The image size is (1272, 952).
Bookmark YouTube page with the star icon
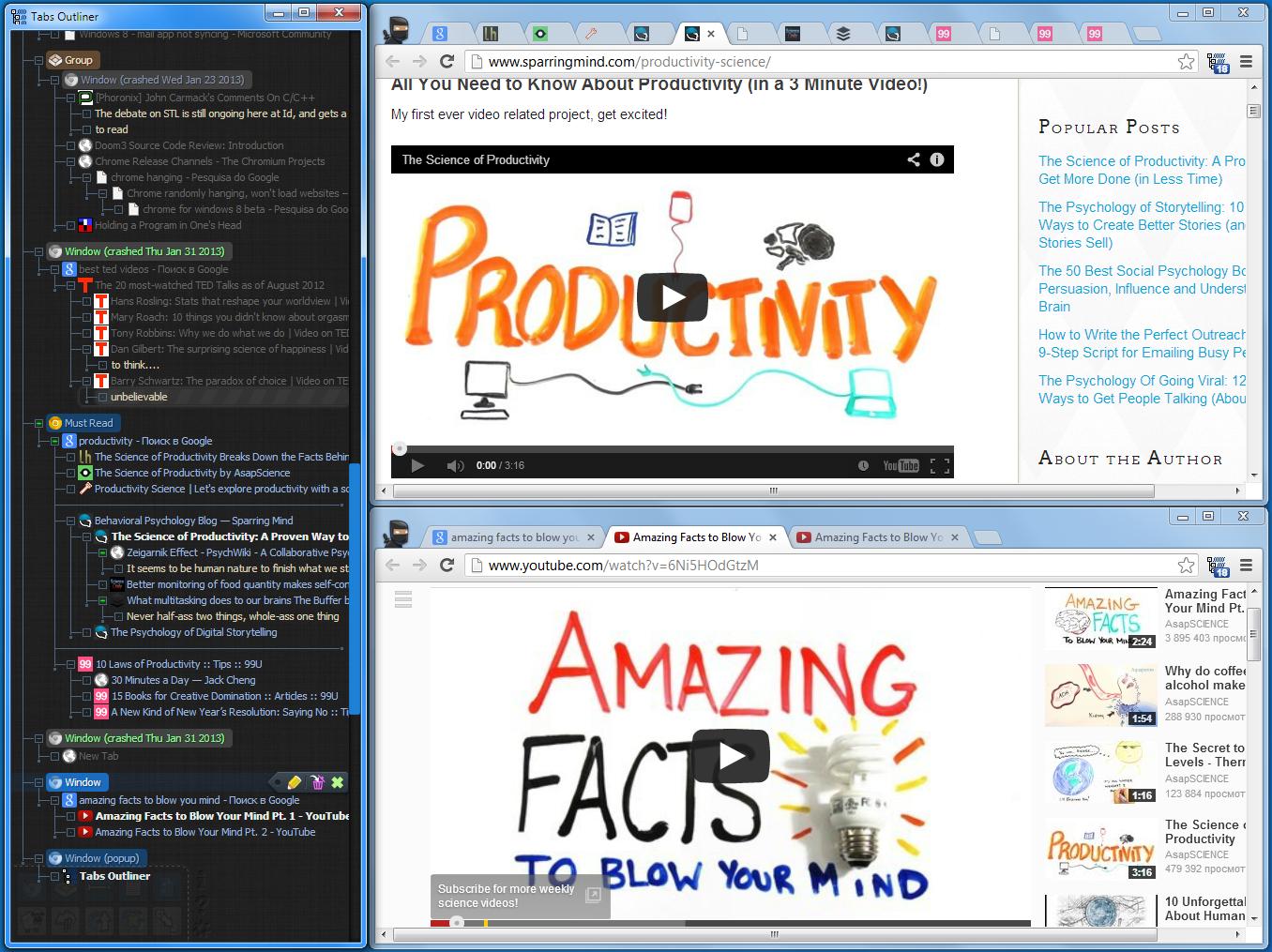[x=1187, y=566]
